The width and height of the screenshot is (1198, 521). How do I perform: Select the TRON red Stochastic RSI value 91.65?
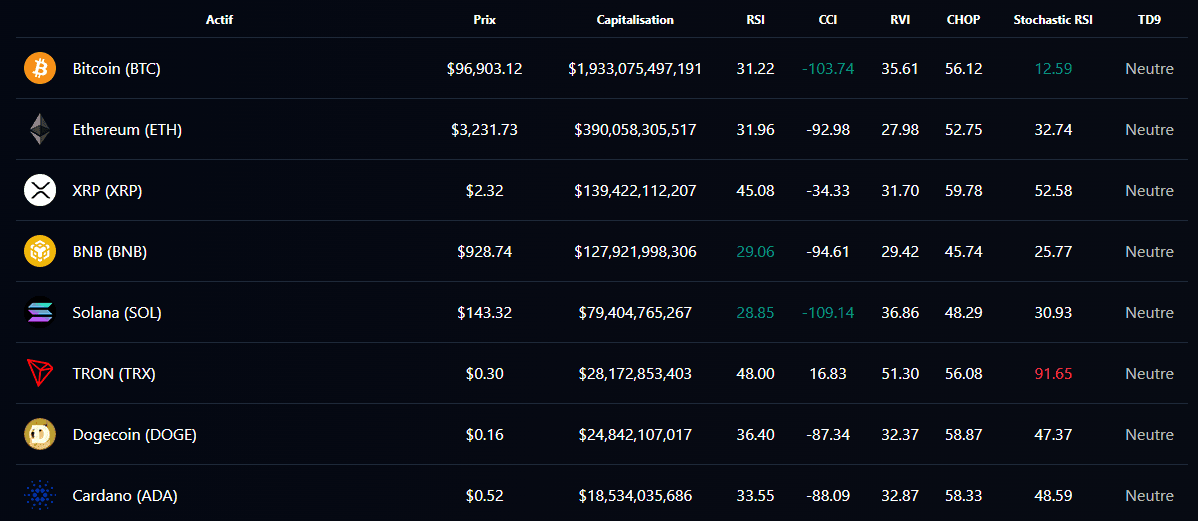[1054, 374]
